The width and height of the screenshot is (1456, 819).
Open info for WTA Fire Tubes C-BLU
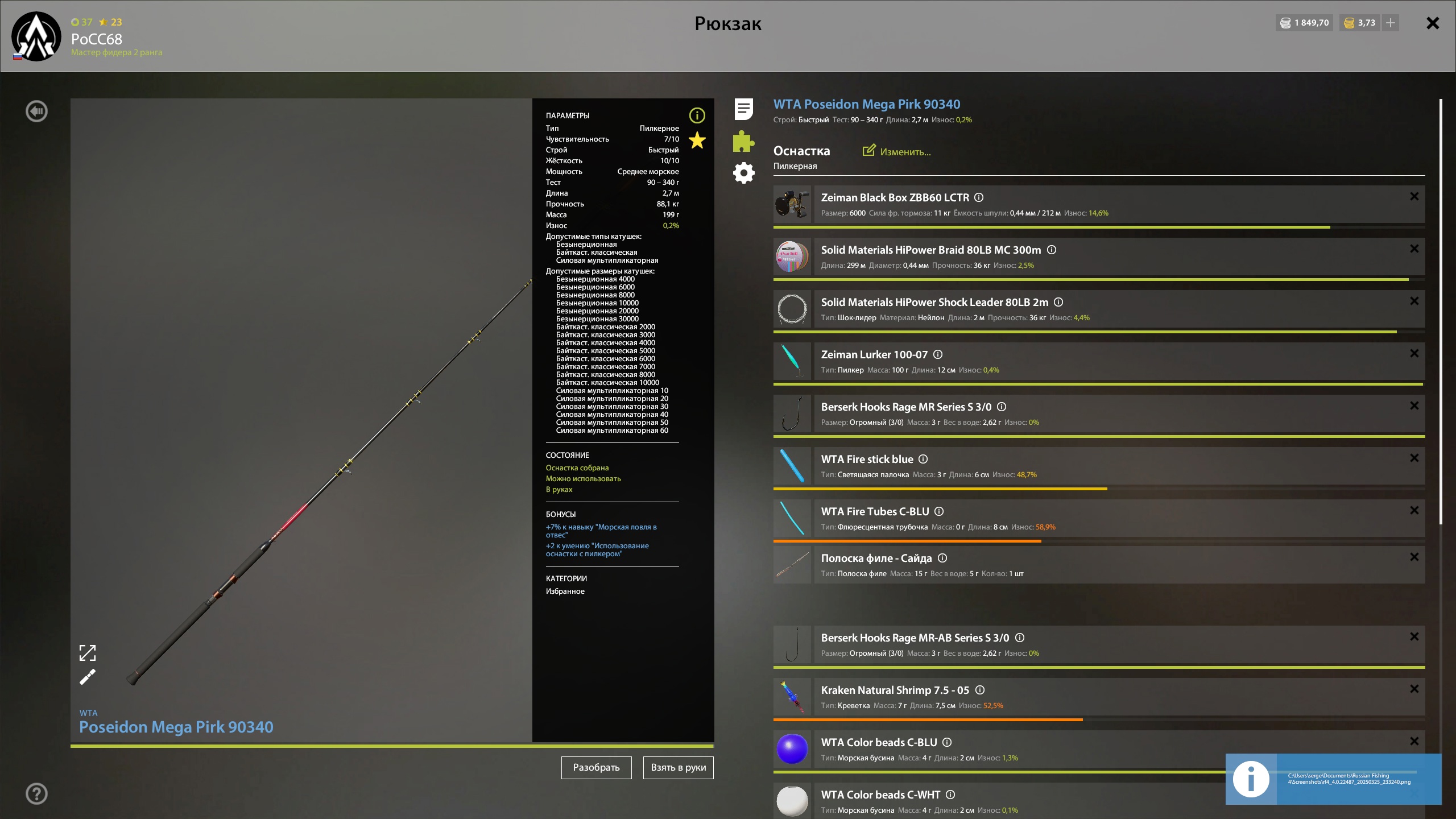[x=940, y=511]
